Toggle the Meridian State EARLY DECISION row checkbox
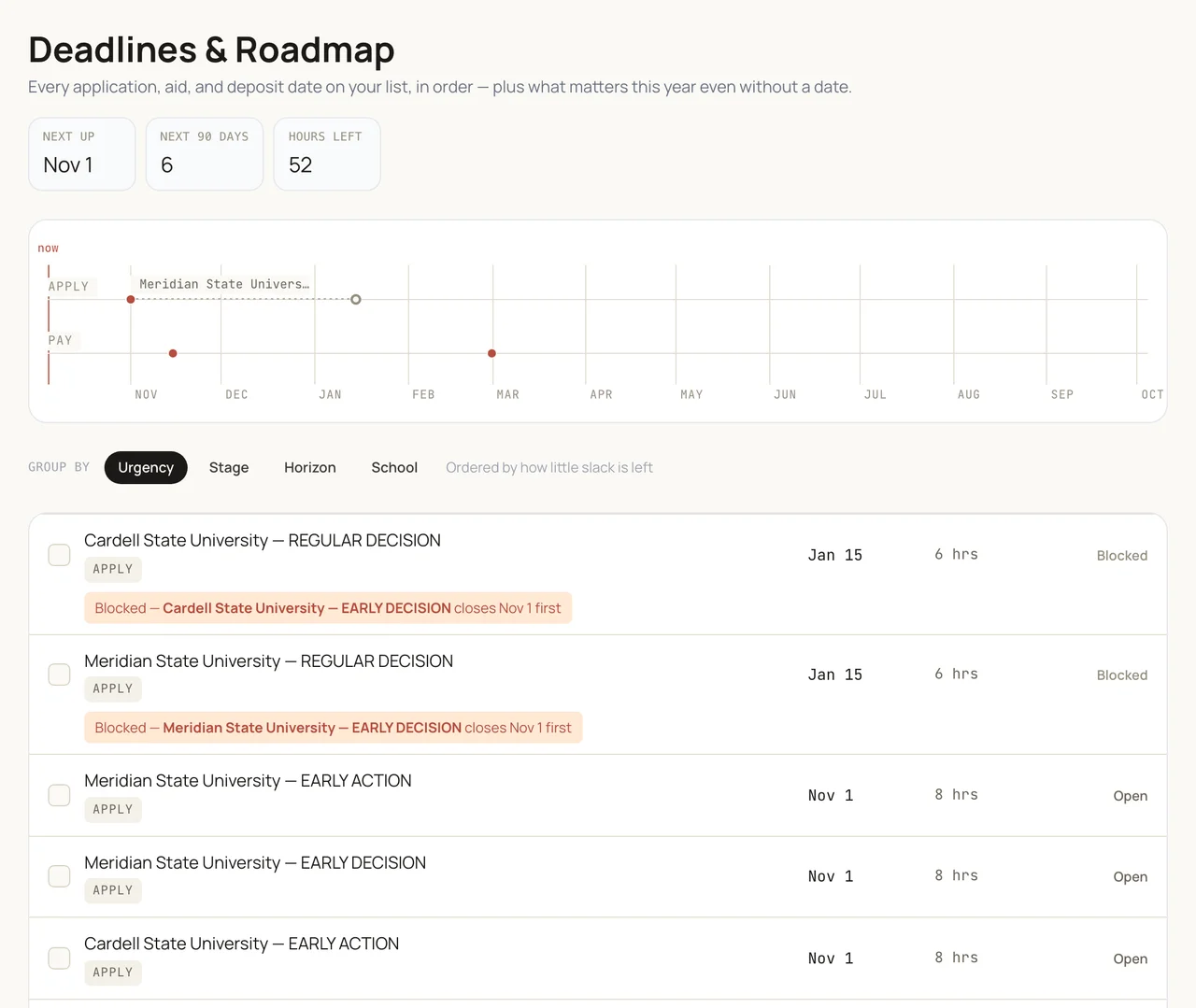Screen dimensions: 1196x1008 click(x=59, y=876)
